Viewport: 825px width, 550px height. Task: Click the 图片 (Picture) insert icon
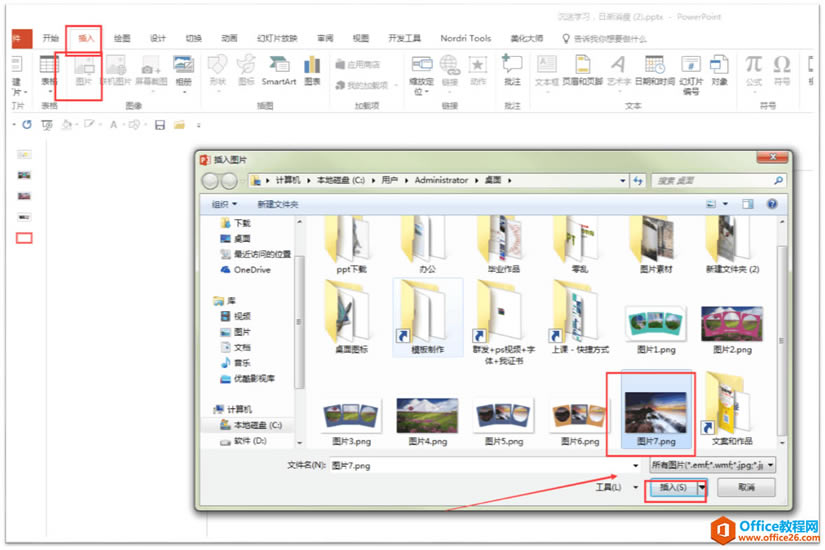[84, 71]
